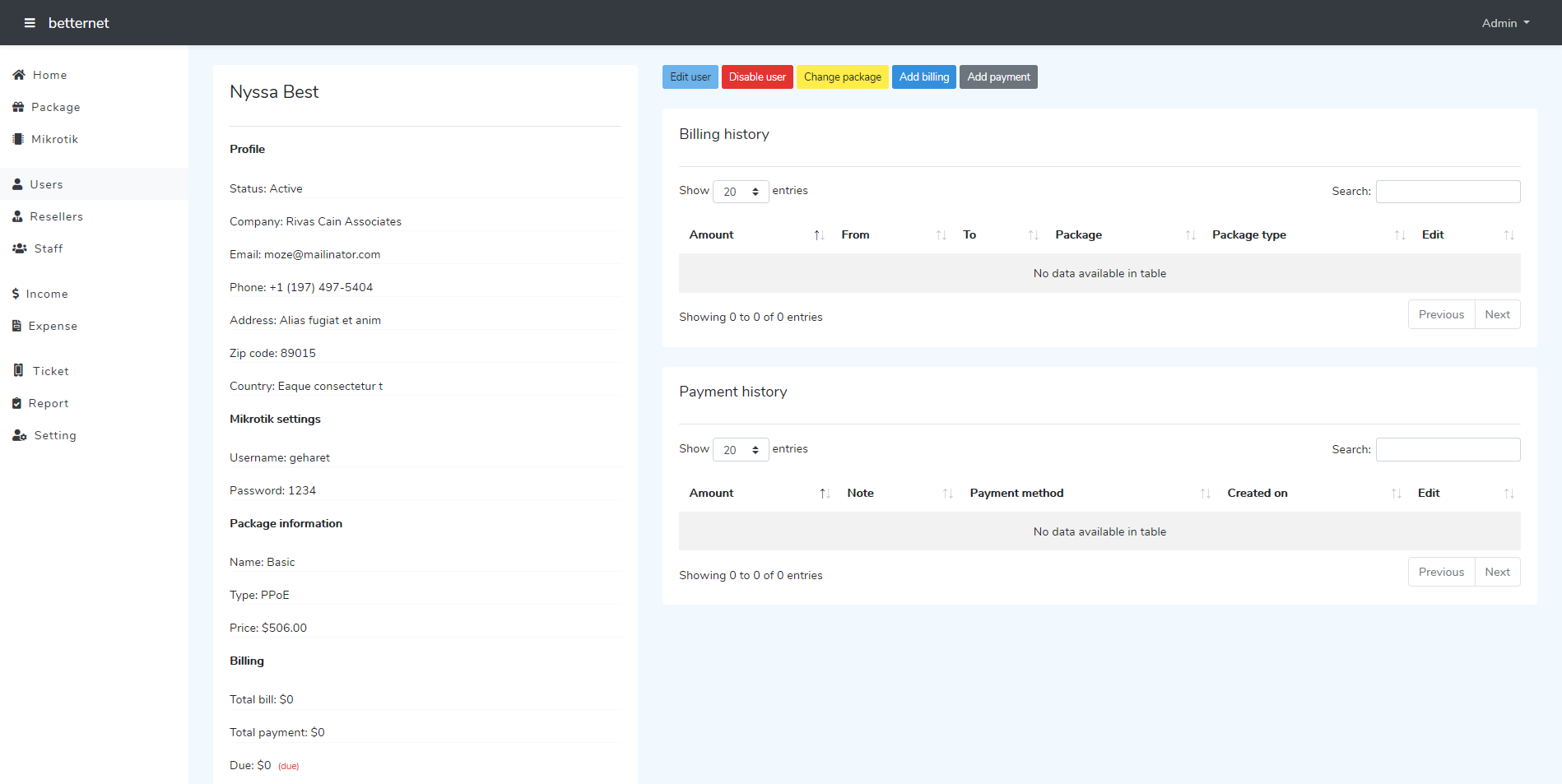Viewport: 1562px width, 784px height.
Task: Click the Disable user button
Action: pos(756,77)
